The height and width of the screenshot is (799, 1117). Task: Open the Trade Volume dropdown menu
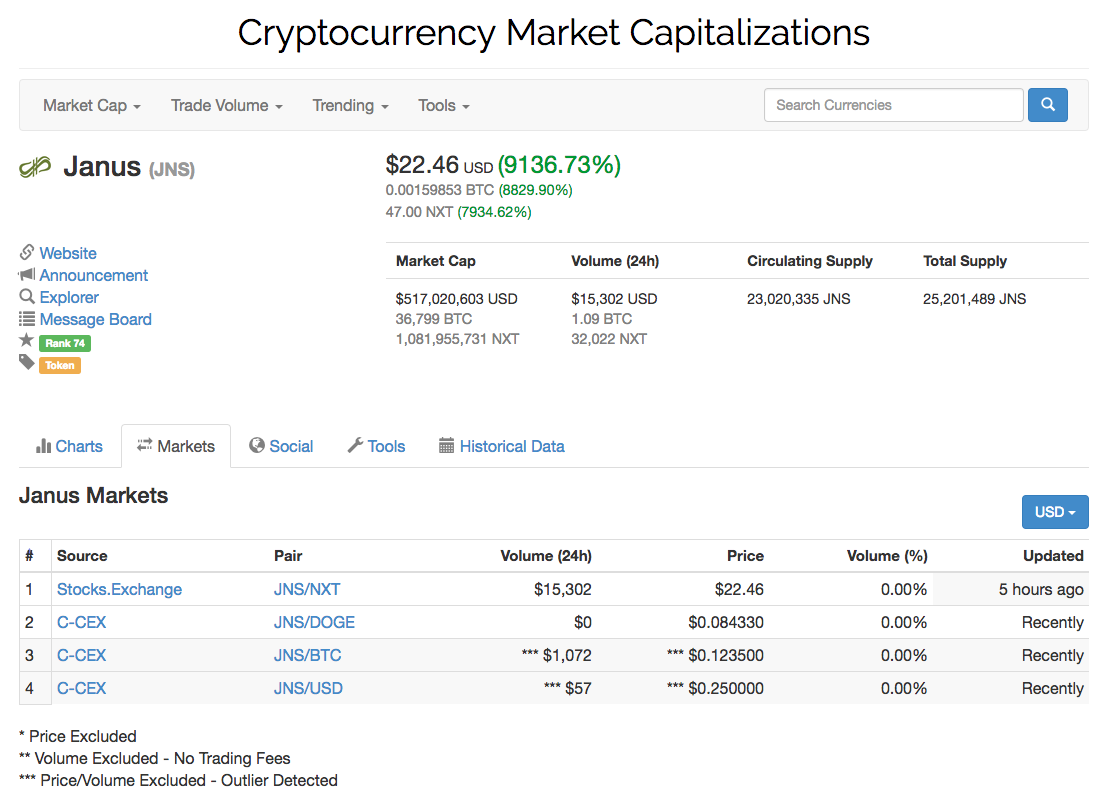tap(227, 105)
